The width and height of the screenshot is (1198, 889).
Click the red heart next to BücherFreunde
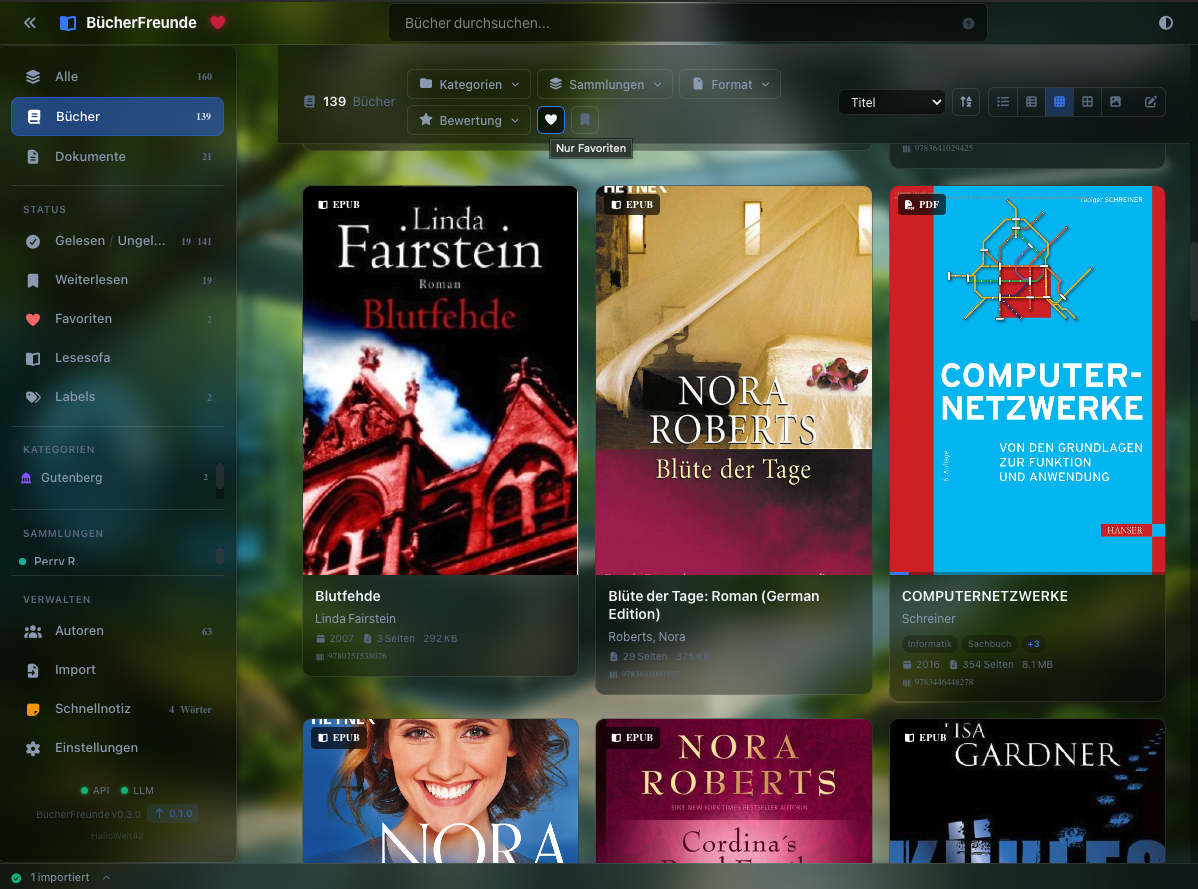pyautogui.click(x=218, y=23)
